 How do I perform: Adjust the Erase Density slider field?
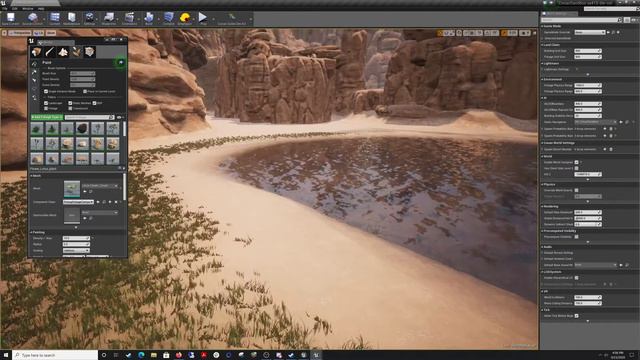point(82,85)
